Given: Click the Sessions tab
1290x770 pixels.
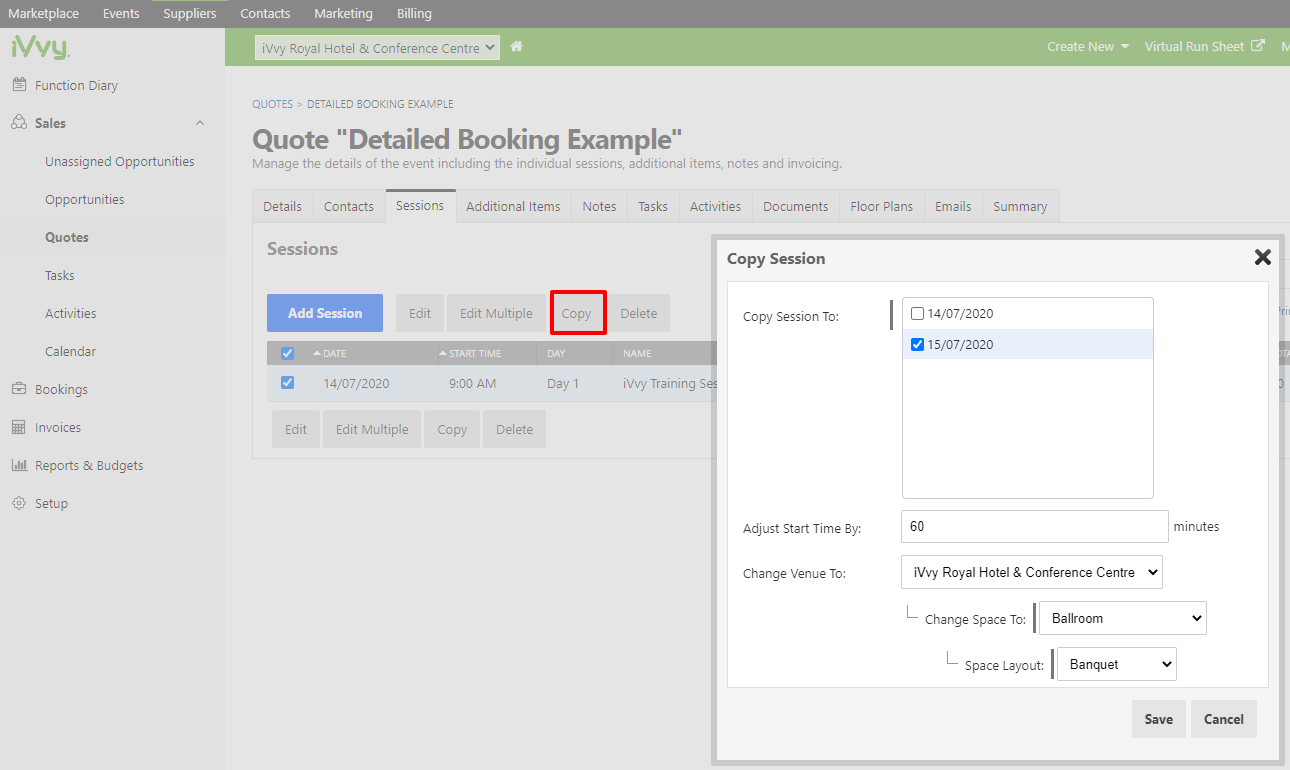Looking at the screenshot, I should coord(420,205).
